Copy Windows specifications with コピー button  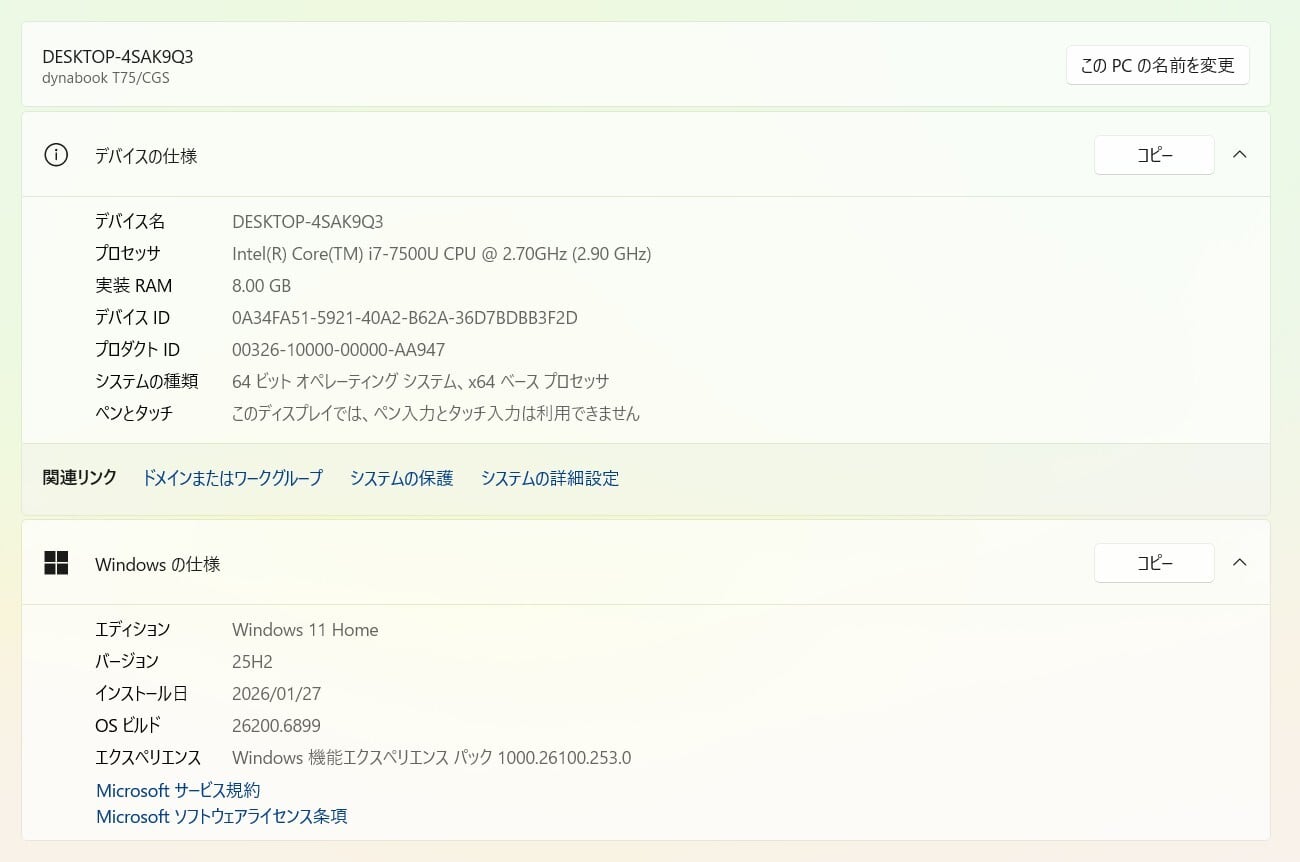point(1154,563)
